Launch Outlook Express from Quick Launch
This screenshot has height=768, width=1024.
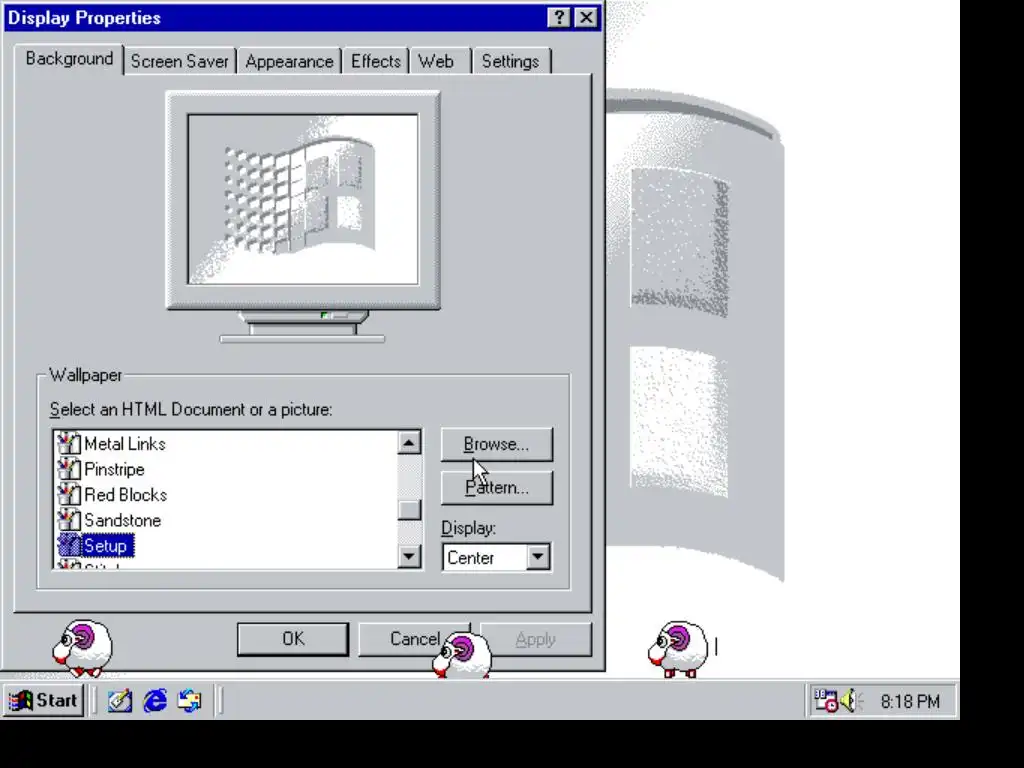click(190, 701)
